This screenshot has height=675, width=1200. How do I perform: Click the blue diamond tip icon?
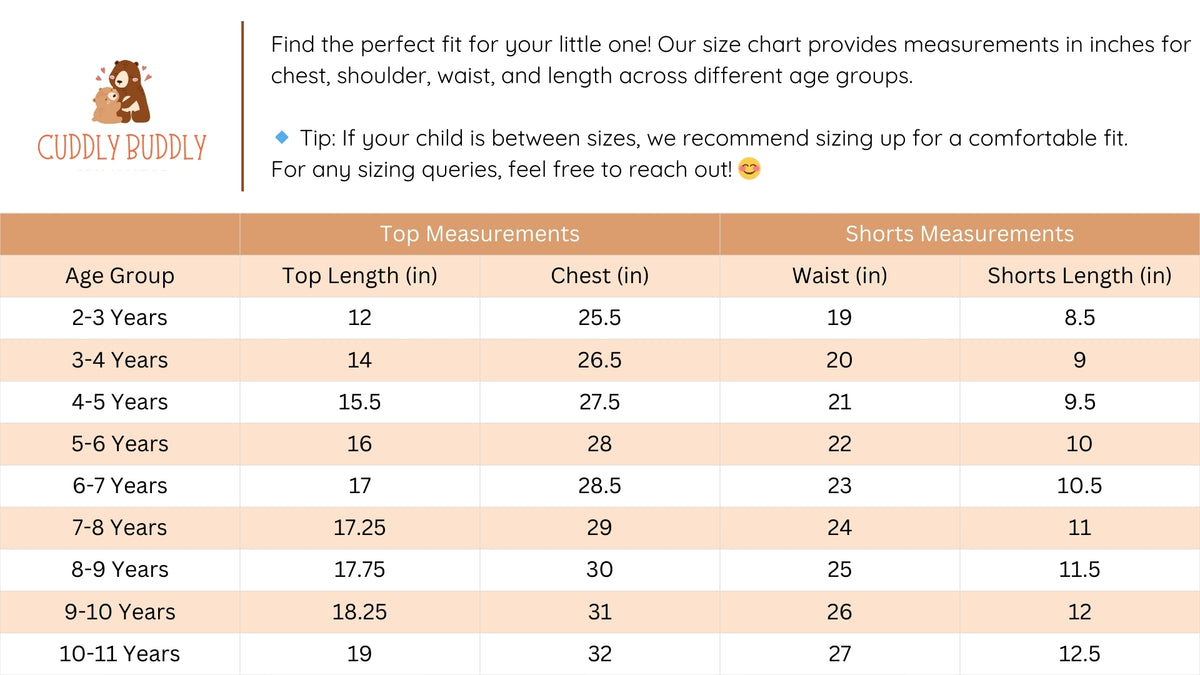pos(282,136)
